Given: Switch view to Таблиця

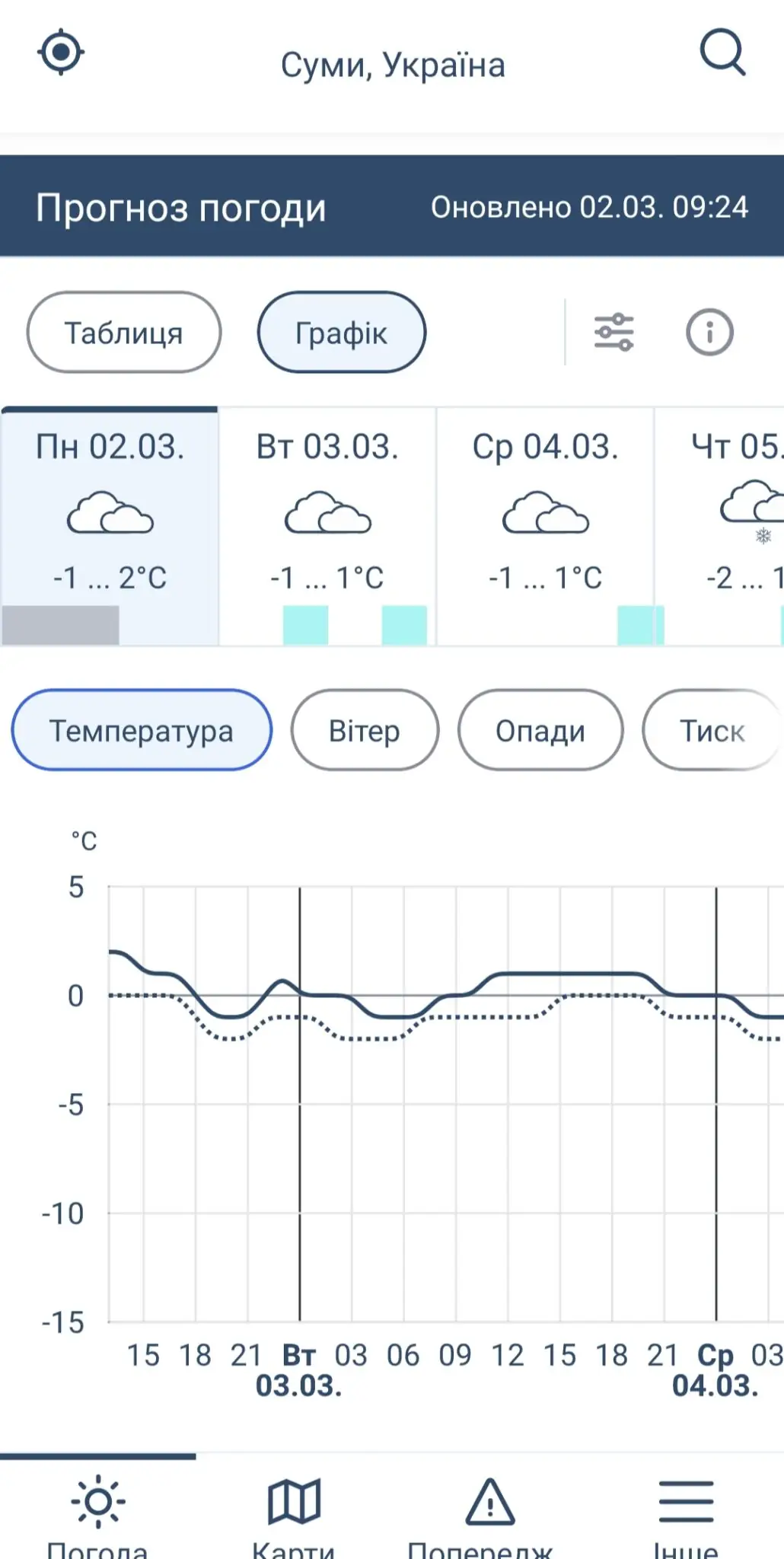Looking at the screenshot, I should point(124,333).
